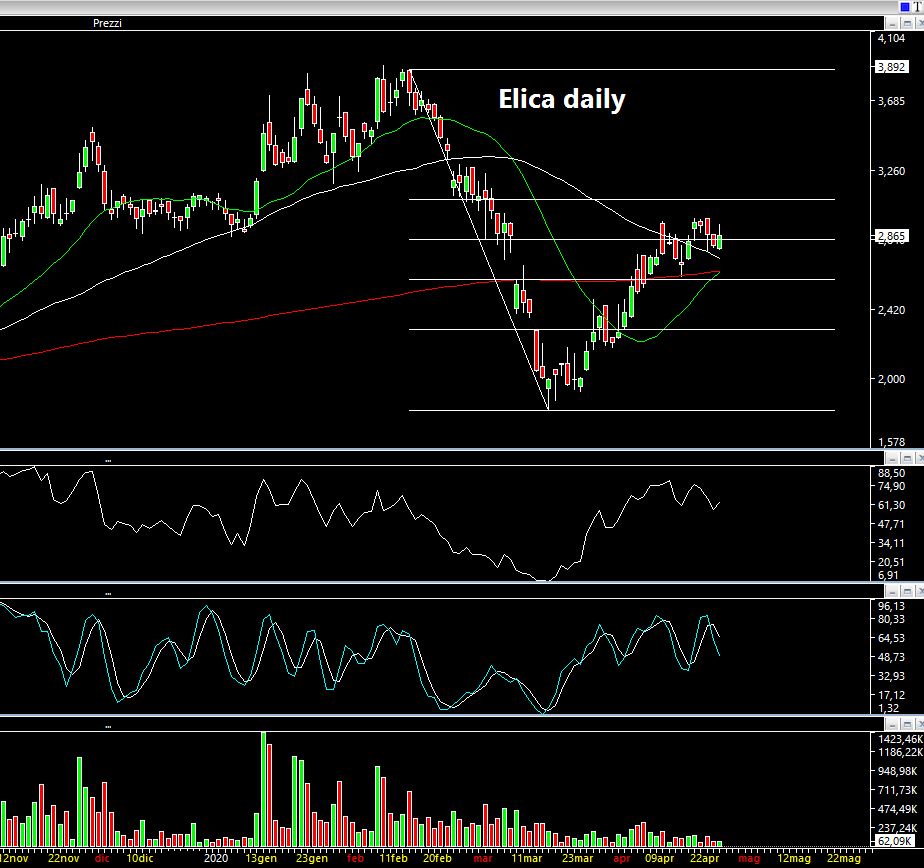Image resolution: width=924 pixels, height=868 pixels.
Task: Maximize the panel with the 88,50 scale
Action: [x=907, y=458]
